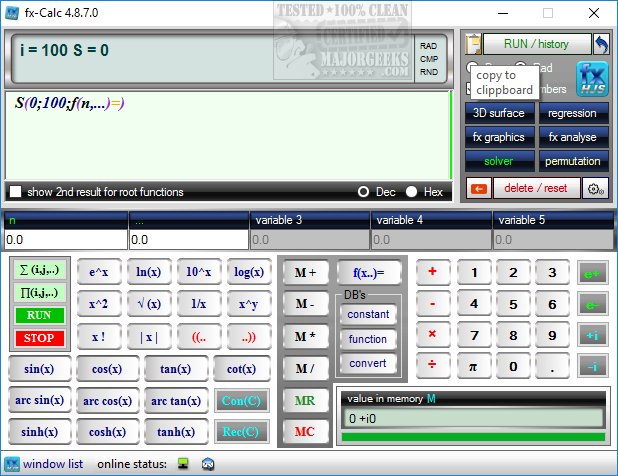The width and height of the screenshot is (618, 476).
Task: Click the n variable input field
Action: [65, 240]
